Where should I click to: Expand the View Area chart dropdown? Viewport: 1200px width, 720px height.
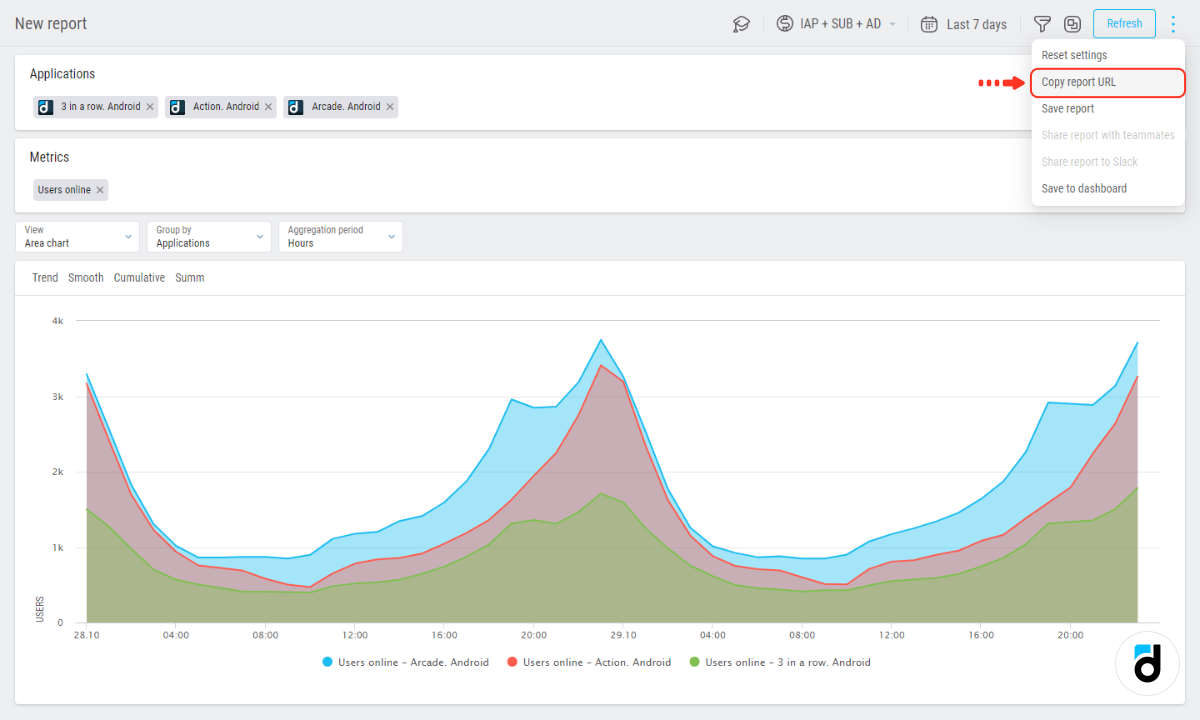tap(80, 237)
